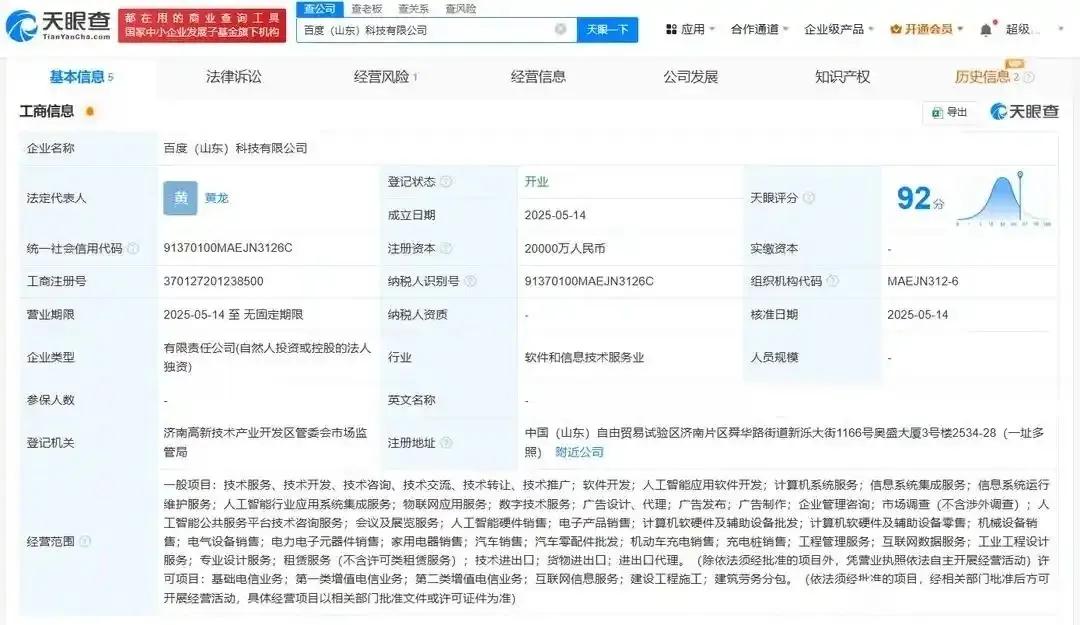Open the 公司发展 tab
This screenshot has height=625, width=1080.
coord(690,77)
